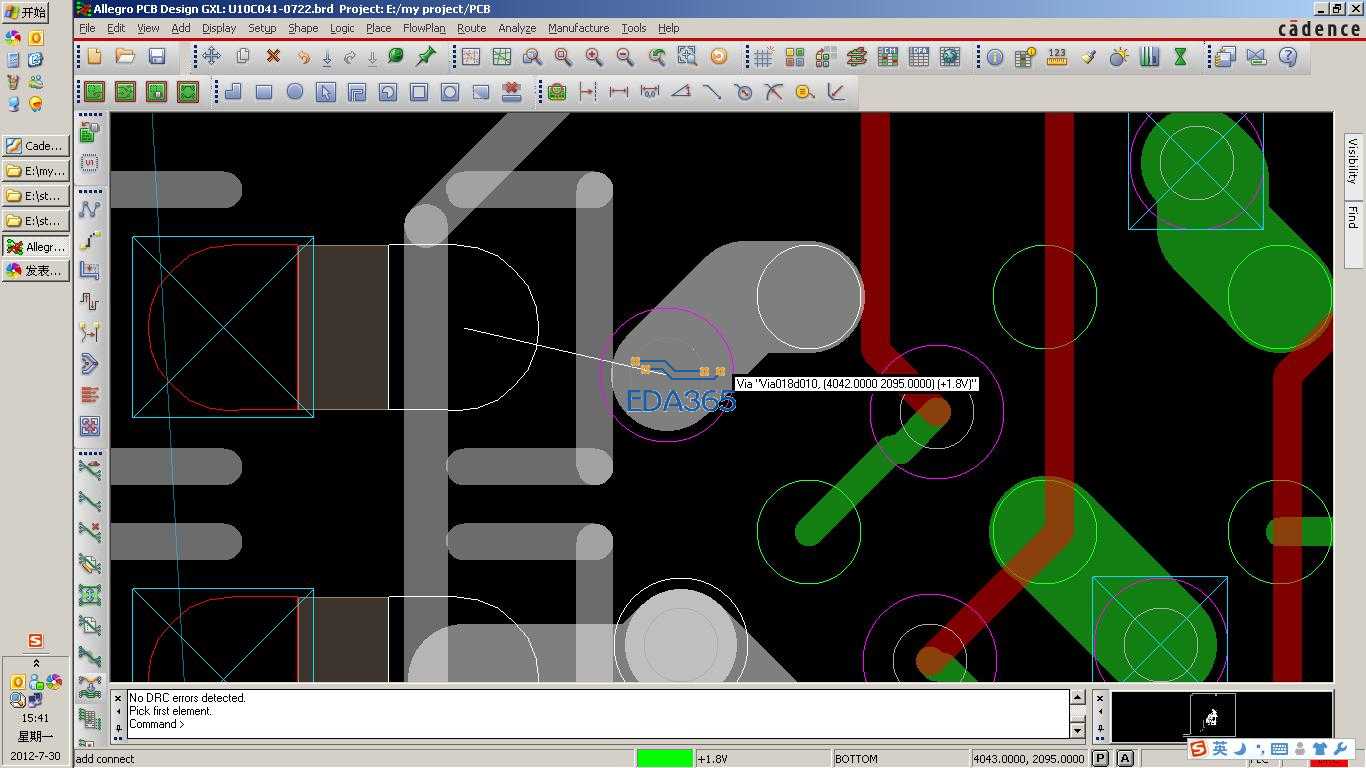Expand the Visibility side panel
Viewport: 1366px width, 768px height.
1352,161
